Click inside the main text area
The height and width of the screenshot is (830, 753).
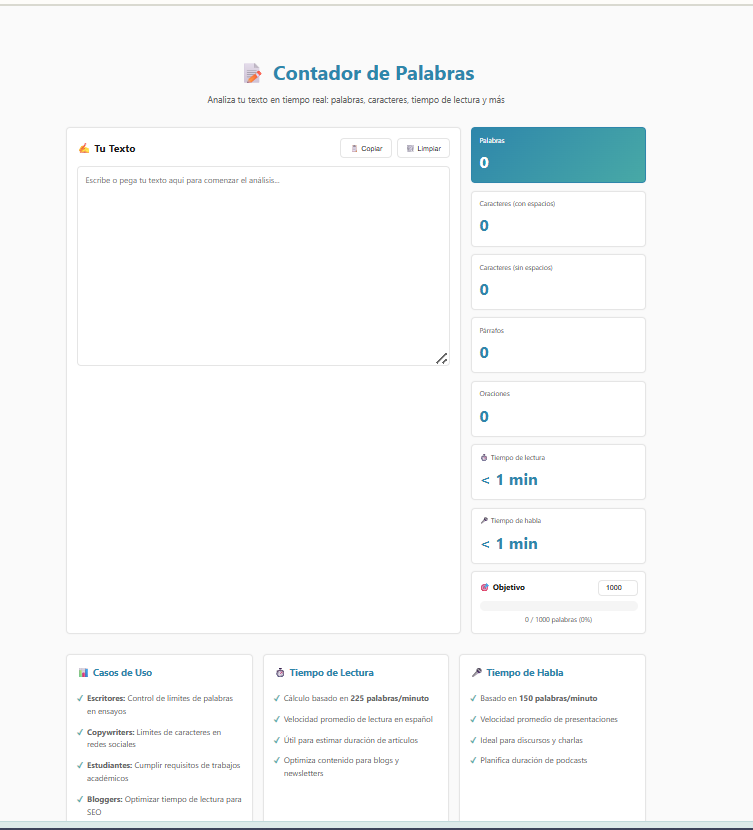(x=263, y=265)
